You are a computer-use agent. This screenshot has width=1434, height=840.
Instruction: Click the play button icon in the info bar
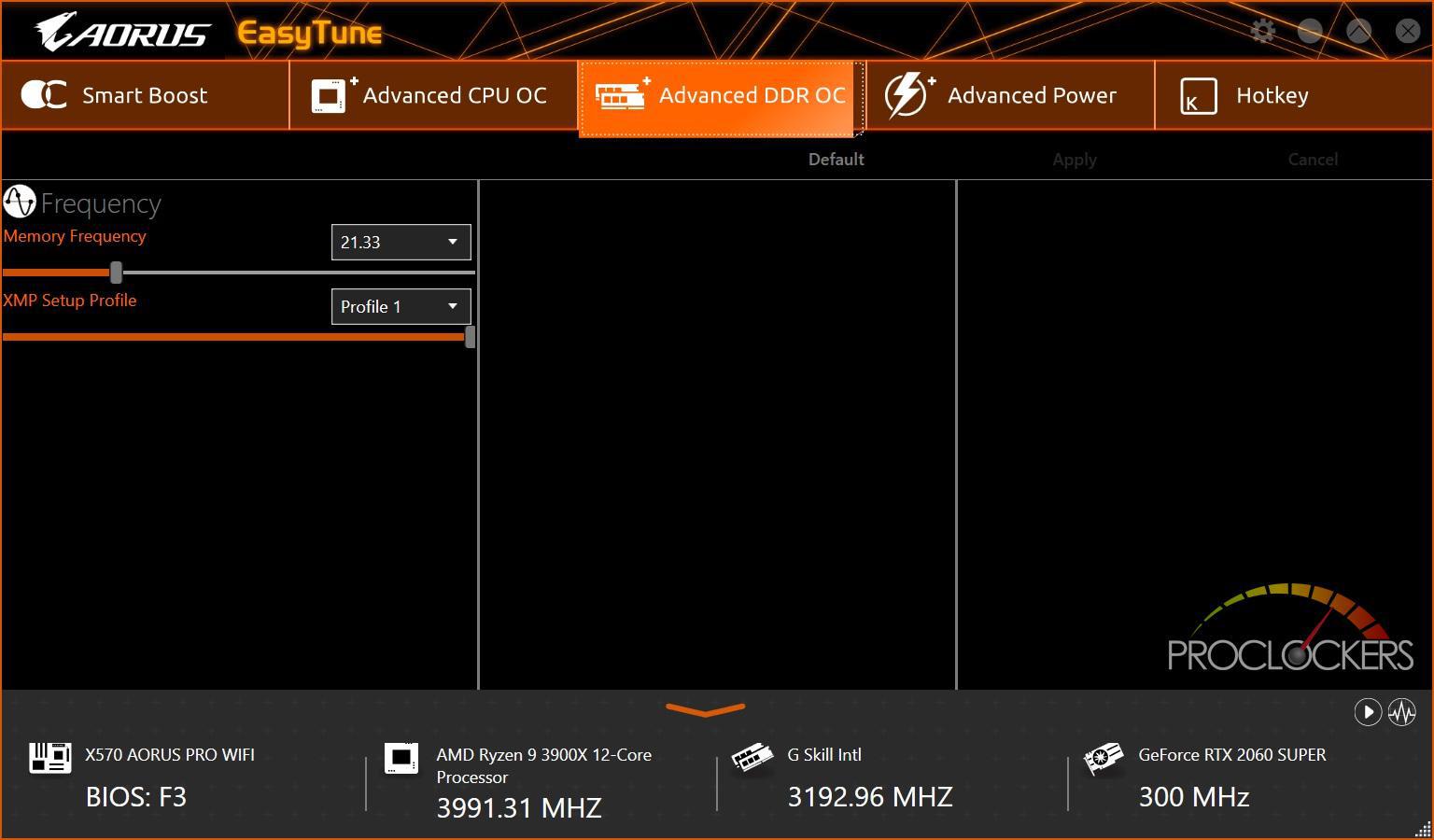coord(1368,712)
